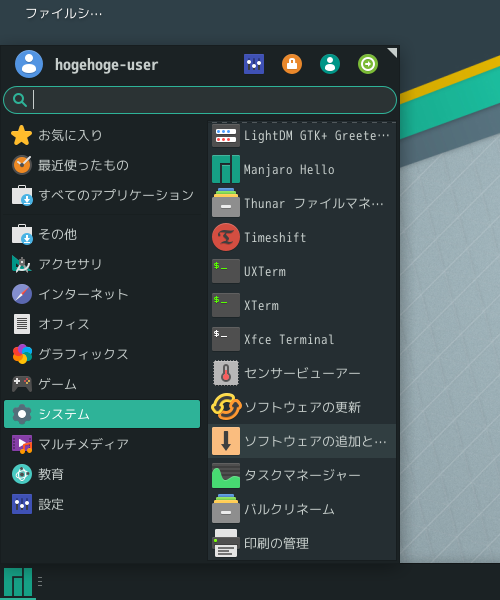Show すべてのアプリケーション category
500x600 pixels.
[x=102, y=195]
